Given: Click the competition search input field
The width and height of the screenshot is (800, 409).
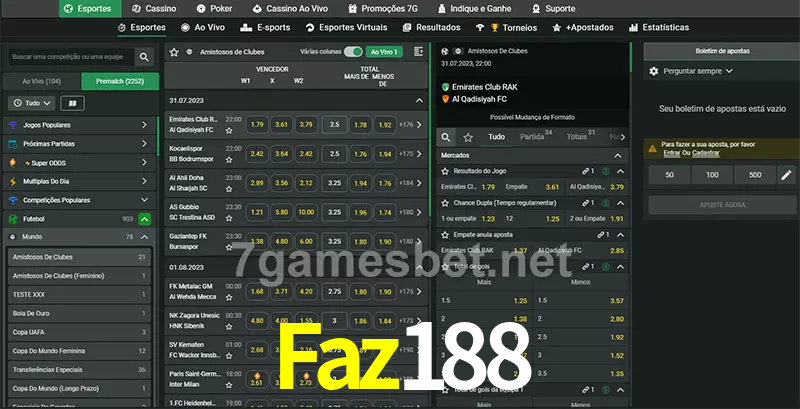Looking at the screenshot, I should coord(69,58).
